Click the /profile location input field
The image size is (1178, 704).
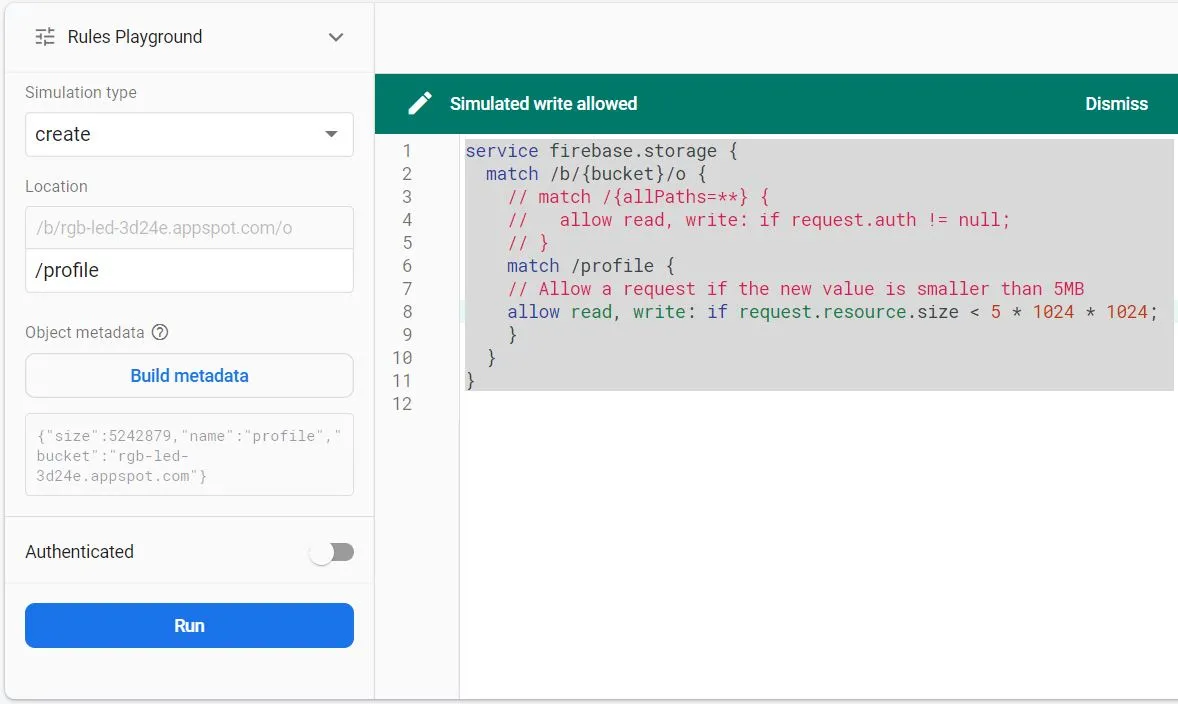tap(189, 270)
